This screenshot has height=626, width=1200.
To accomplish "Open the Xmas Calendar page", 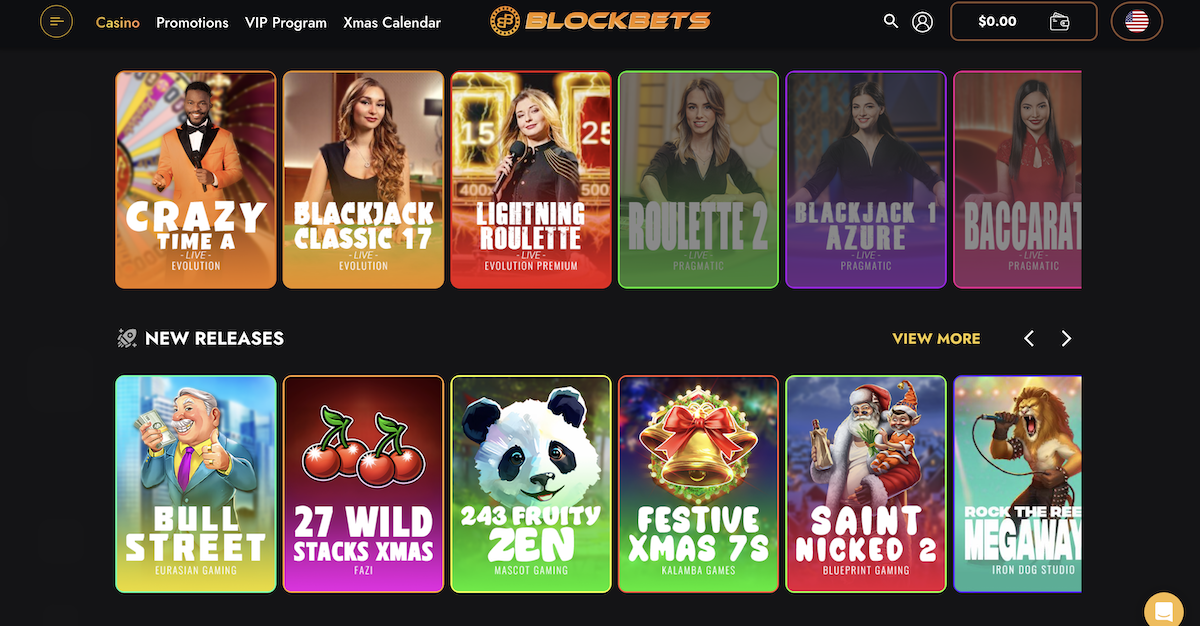I will coord(392,22).
